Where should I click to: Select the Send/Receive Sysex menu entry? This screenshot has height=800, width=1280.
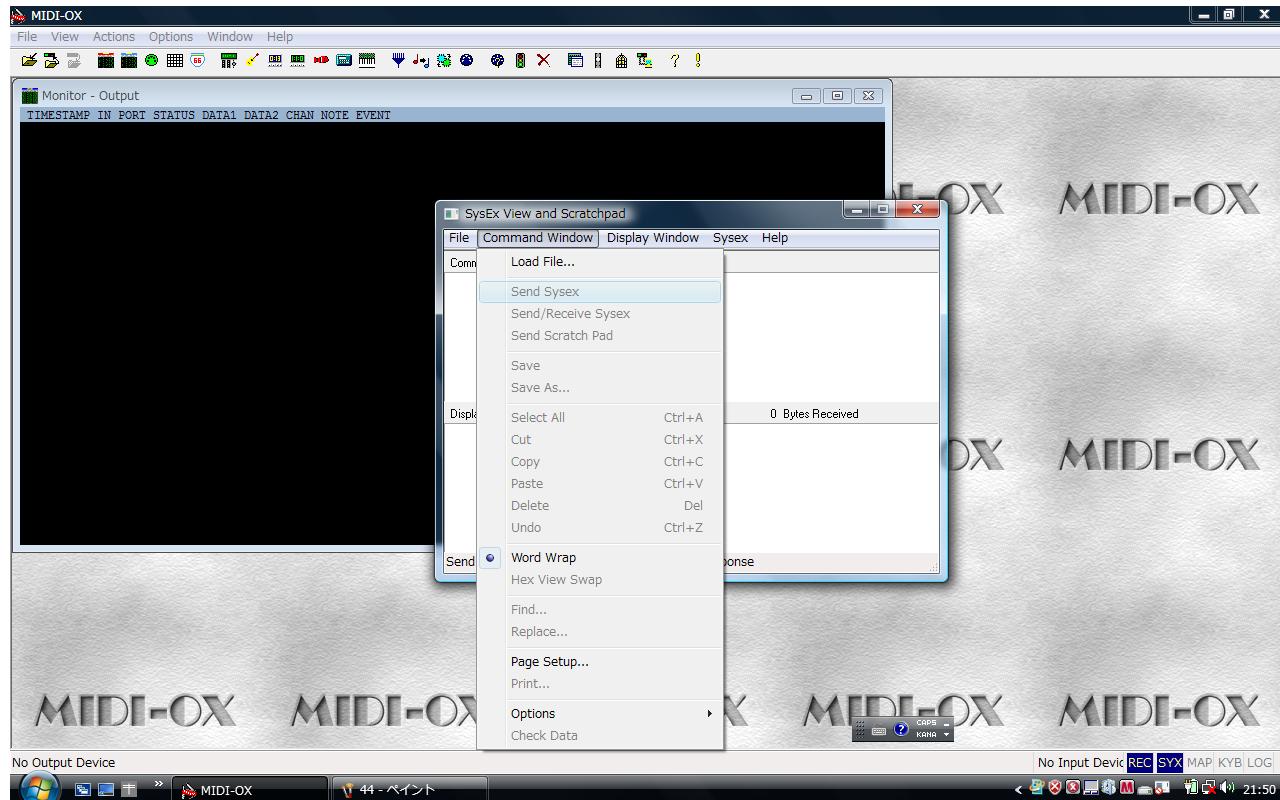600,314
